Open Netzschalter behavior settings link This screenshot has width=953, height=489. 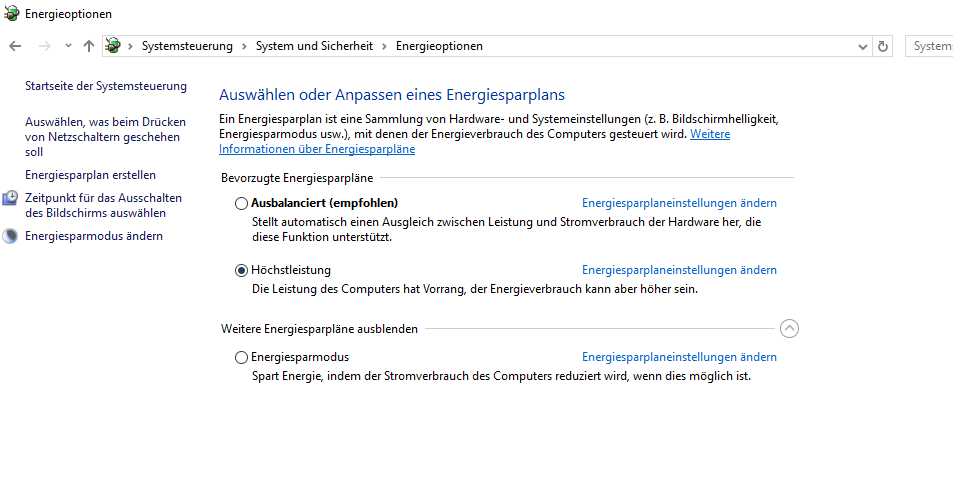click(105, 137)
